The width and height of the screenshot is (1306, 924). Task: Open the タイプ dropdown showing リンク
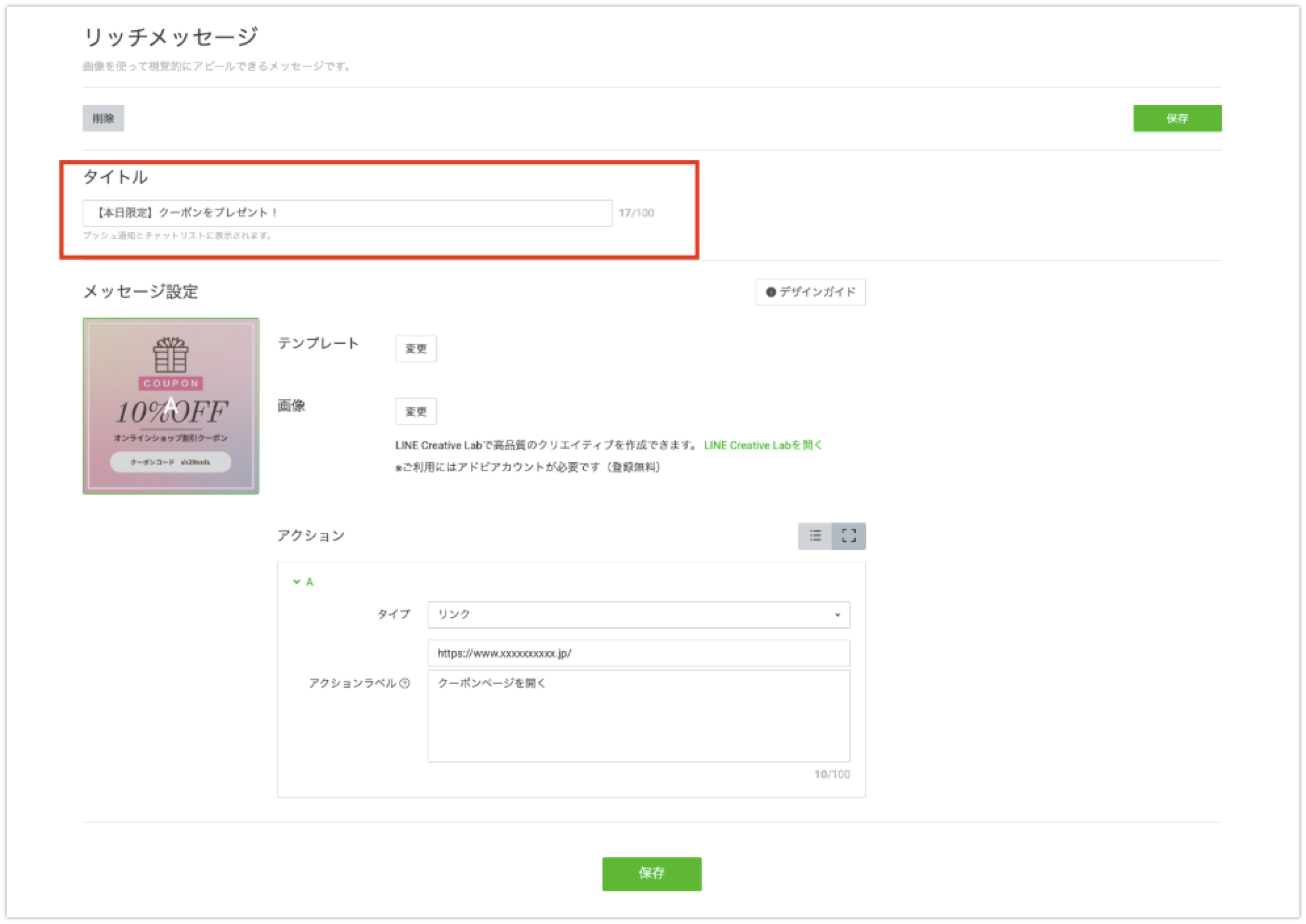(639, 615)
